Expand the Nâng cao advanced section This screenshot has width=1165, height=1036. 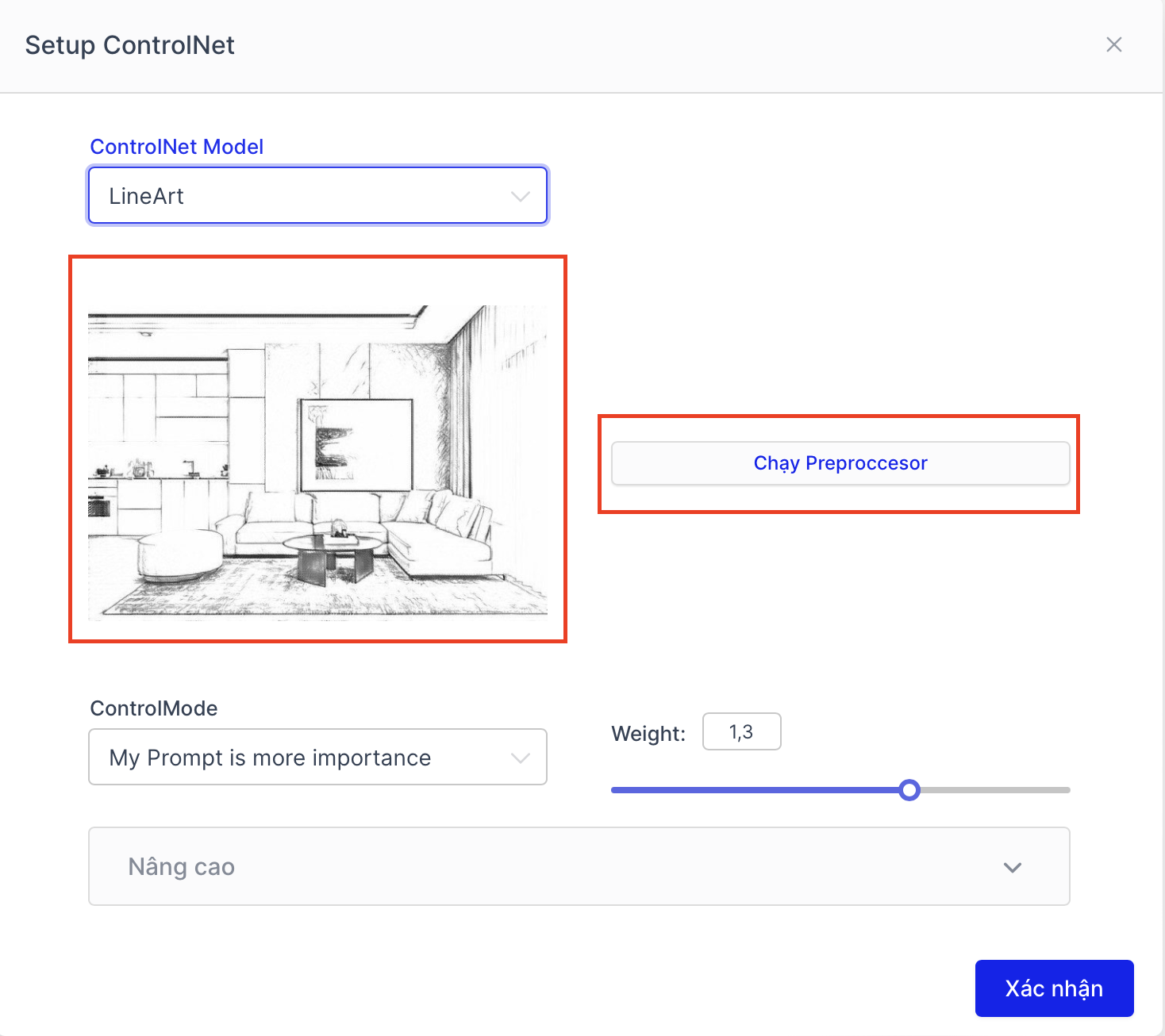click(579, 866)
